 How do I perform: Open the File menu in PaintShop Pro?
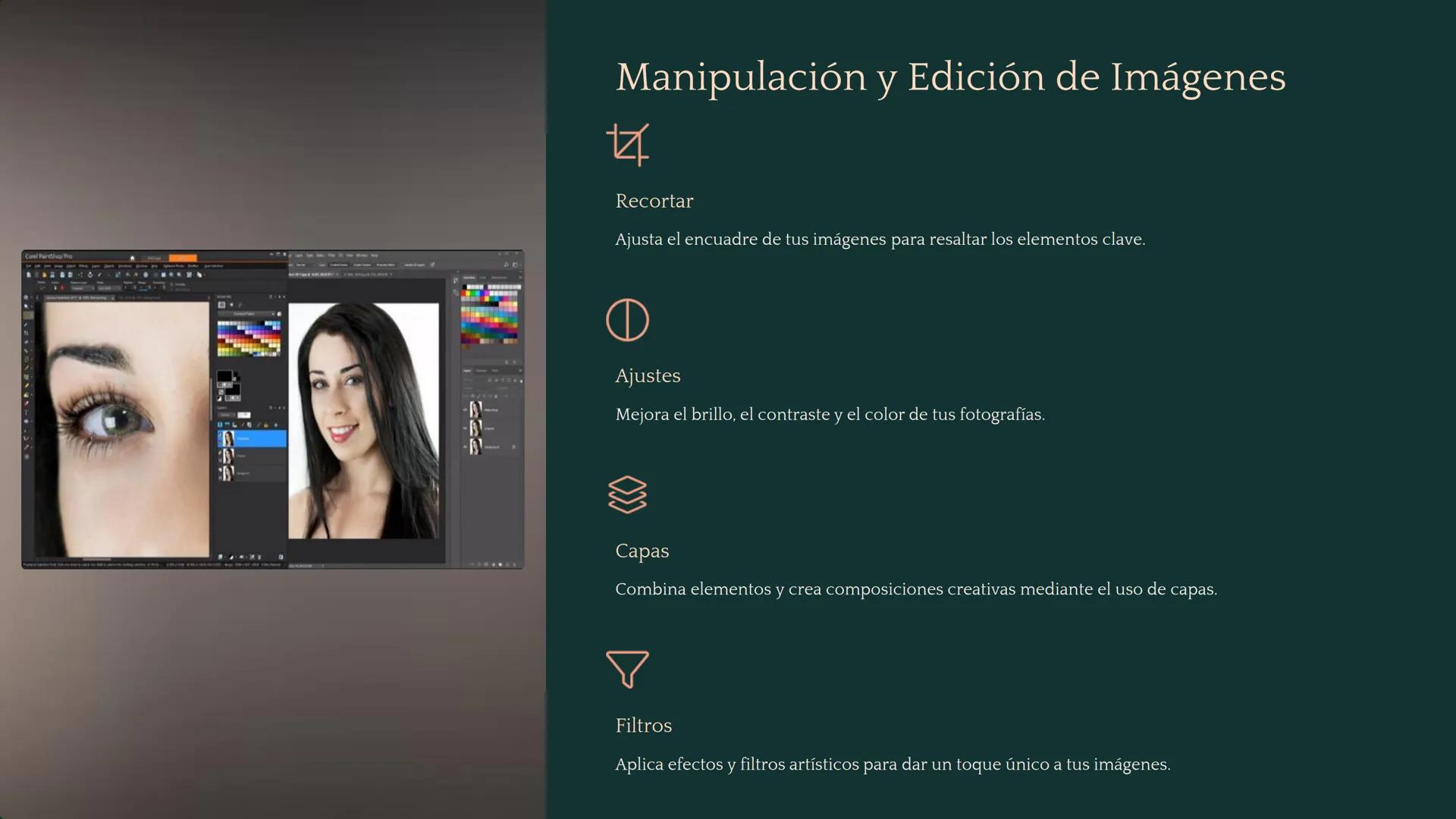click(x=28, y=266)
